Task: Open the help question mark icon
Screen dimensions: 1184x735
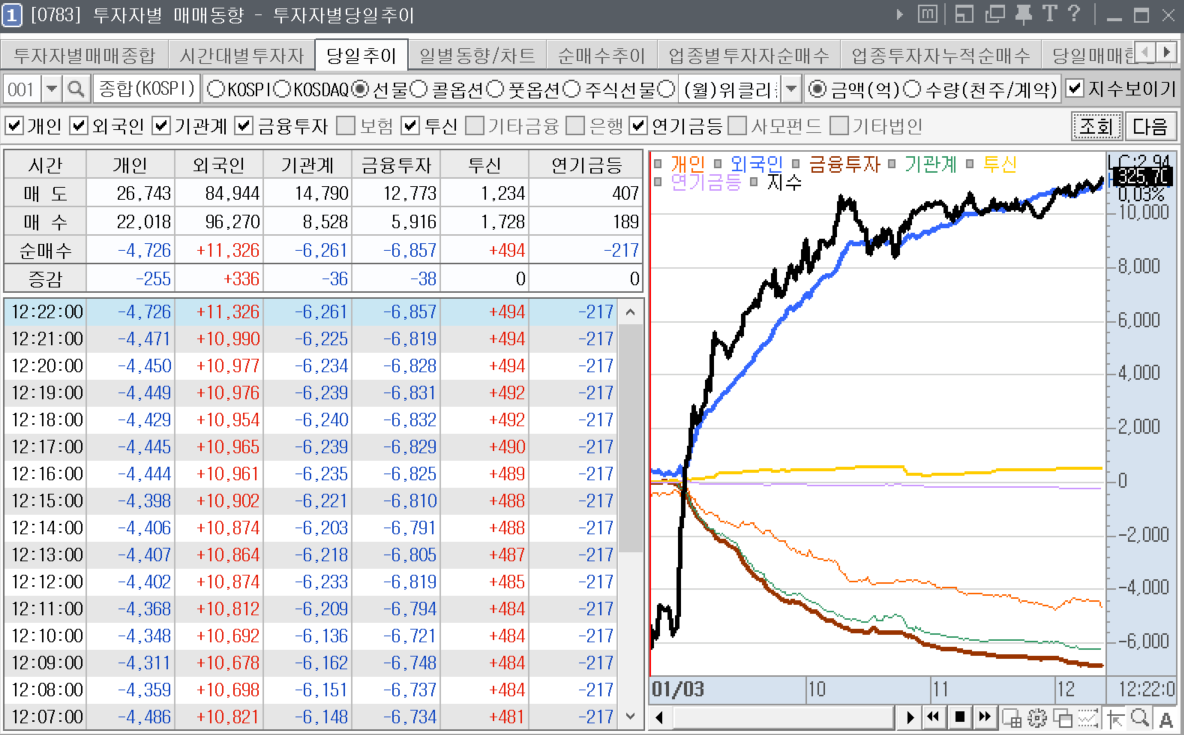Action: coord(1075,14)
